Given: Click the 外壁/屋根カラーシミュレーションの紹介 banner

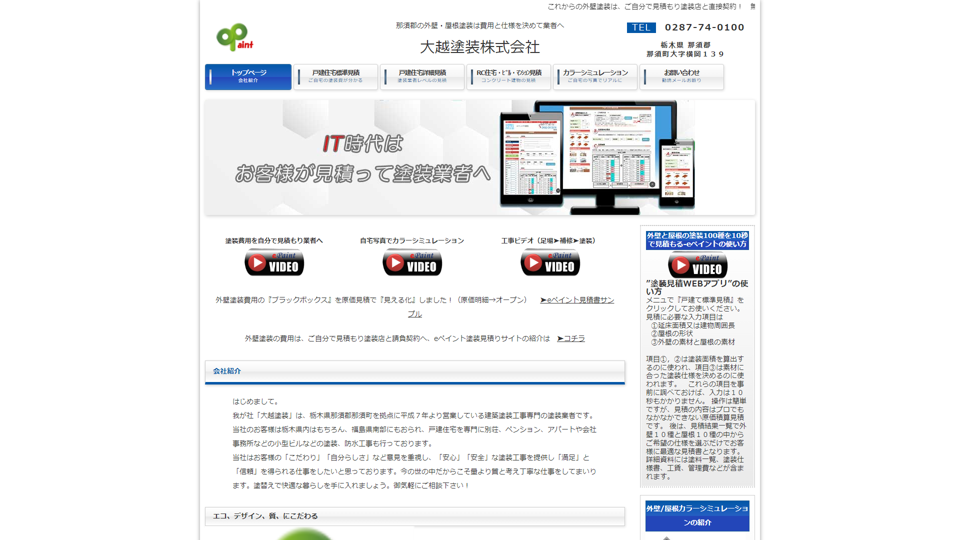Looking at the screenshot, I should click(x=697, y=515).
